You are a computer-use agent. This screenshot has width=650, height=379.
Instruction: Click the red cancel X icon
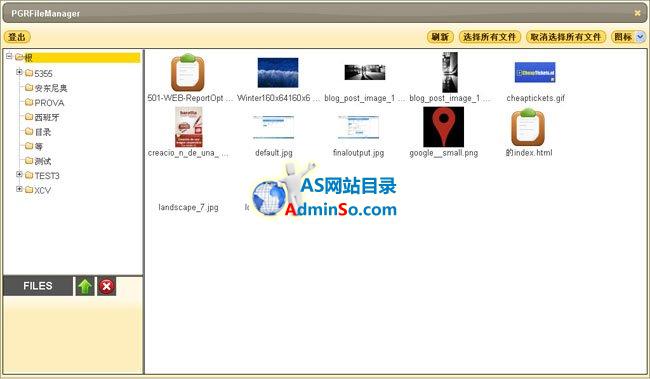click(x=107, y=287)
